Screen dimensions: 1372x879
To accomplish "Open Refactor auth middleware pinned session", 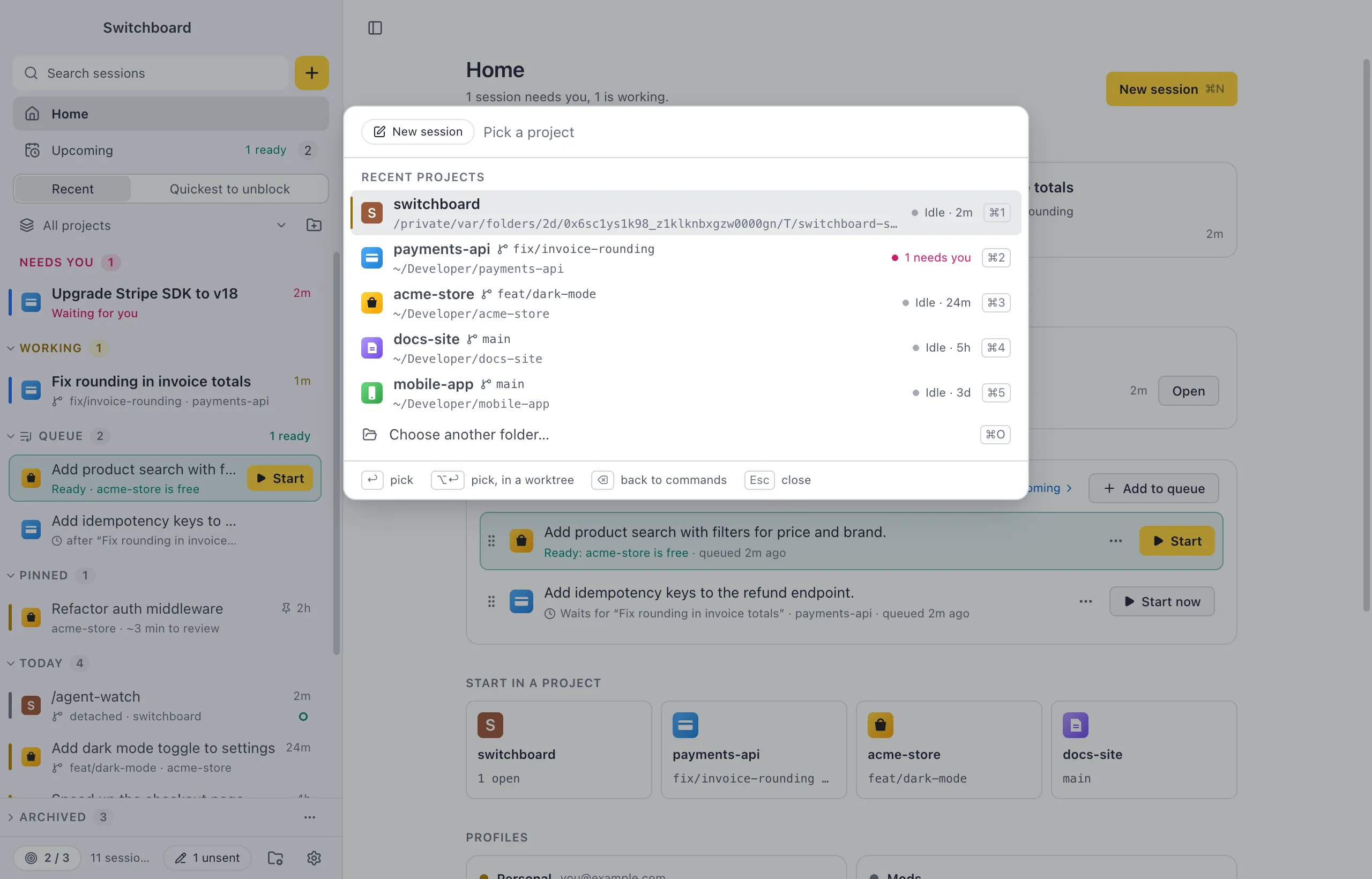I will (x=166, y=618).
